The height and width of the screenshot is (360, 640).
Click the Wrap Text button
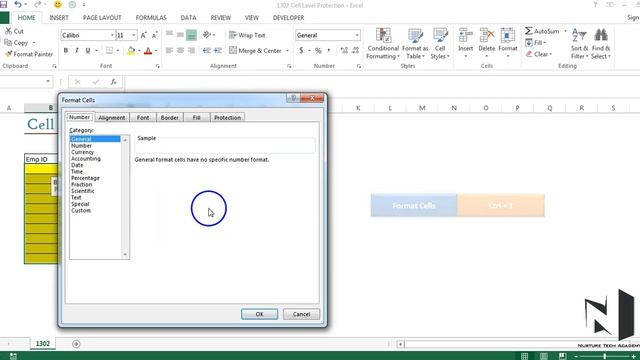coord(247,35)
